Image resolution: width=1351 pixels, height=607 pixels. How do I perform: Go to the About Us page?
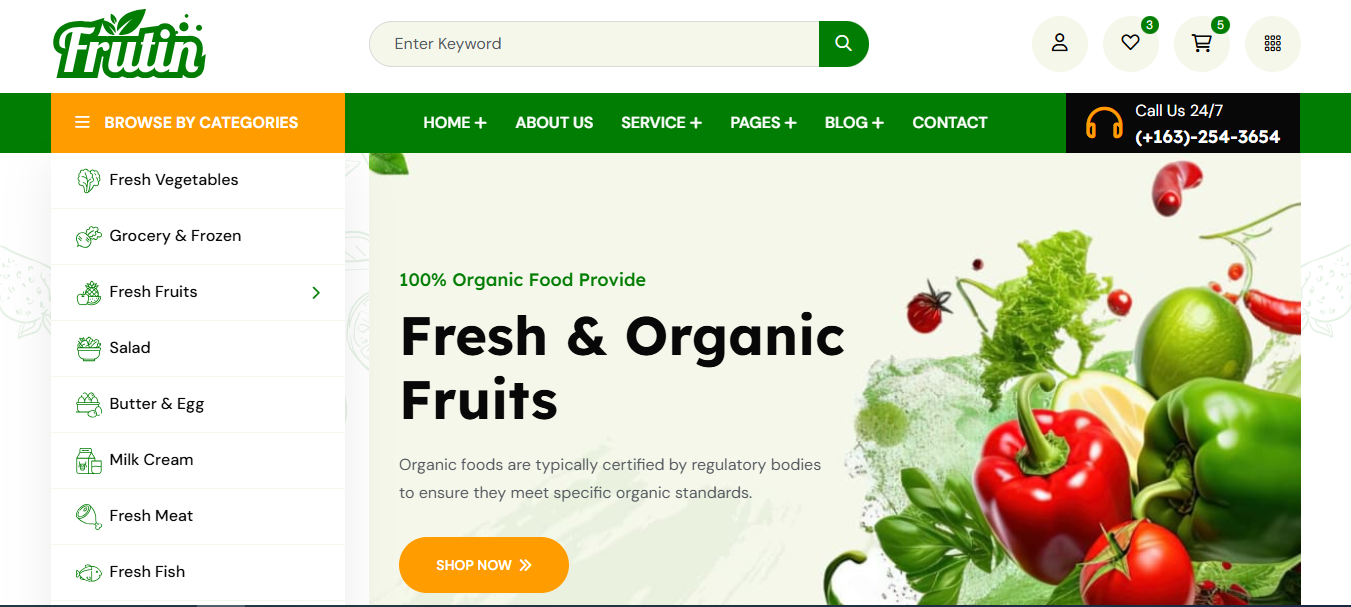point(554,123)
